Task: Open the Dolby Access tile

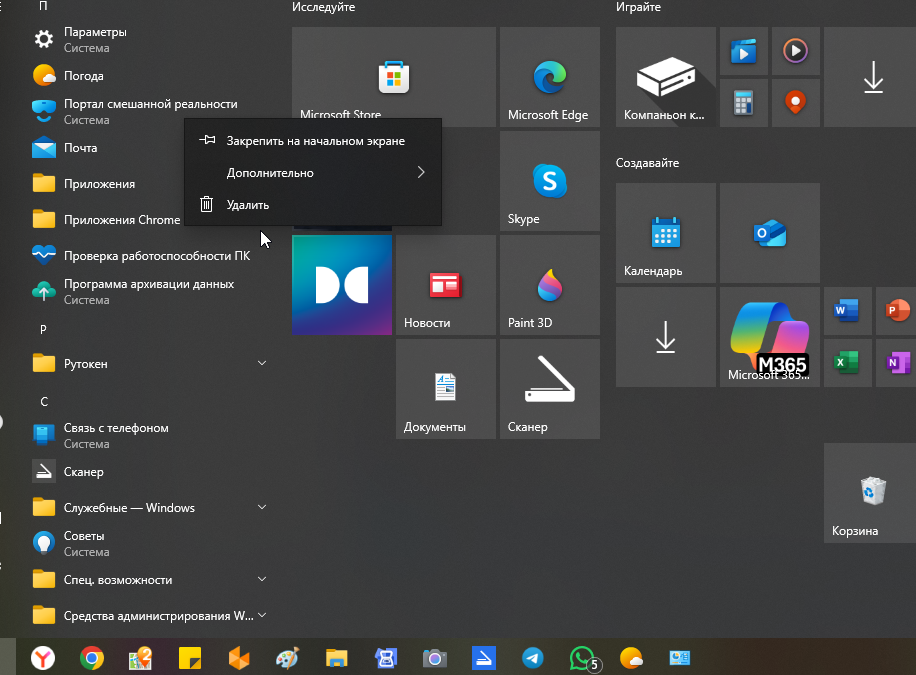Action: tap(342, 285)
